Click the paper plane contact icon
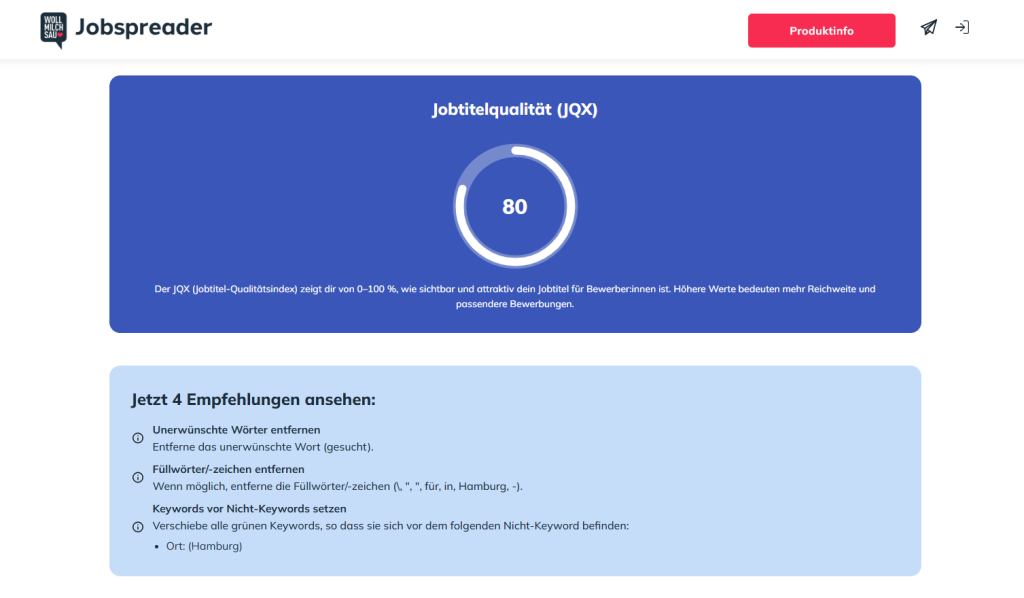1024x598 pixels. coord(929,29)
